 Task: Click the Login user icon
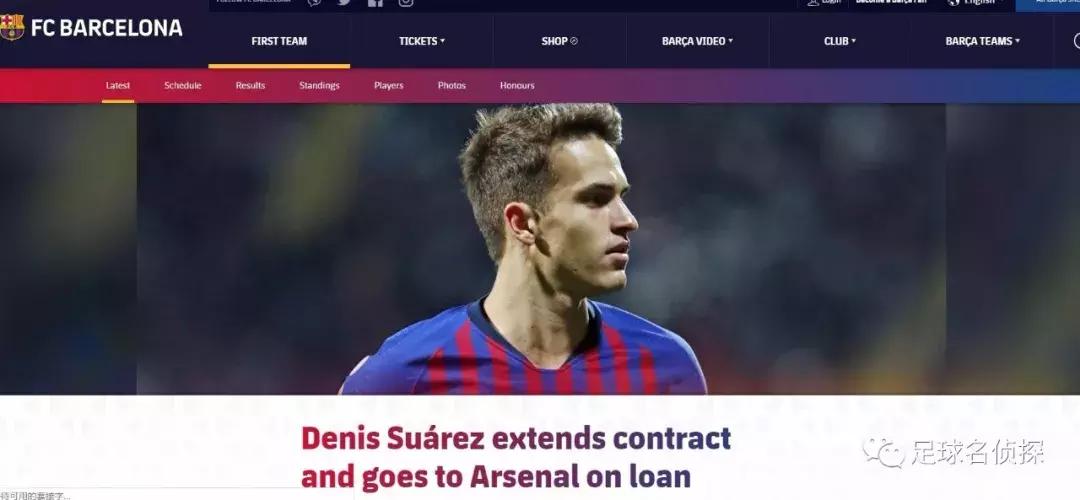(x=813, y=2)
